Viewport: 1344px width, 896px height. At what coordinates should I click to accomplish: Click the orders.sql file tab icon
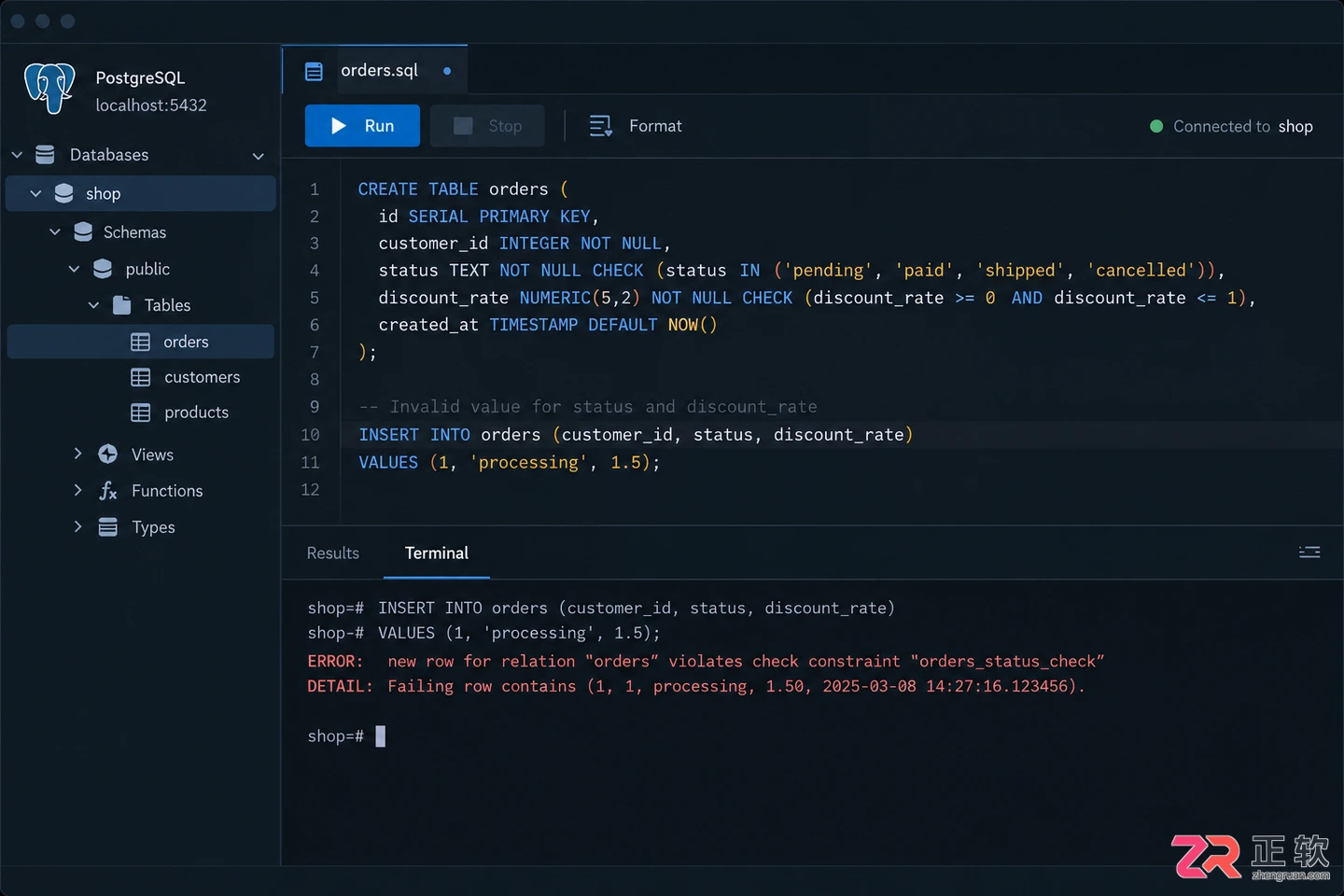(315, 71)
